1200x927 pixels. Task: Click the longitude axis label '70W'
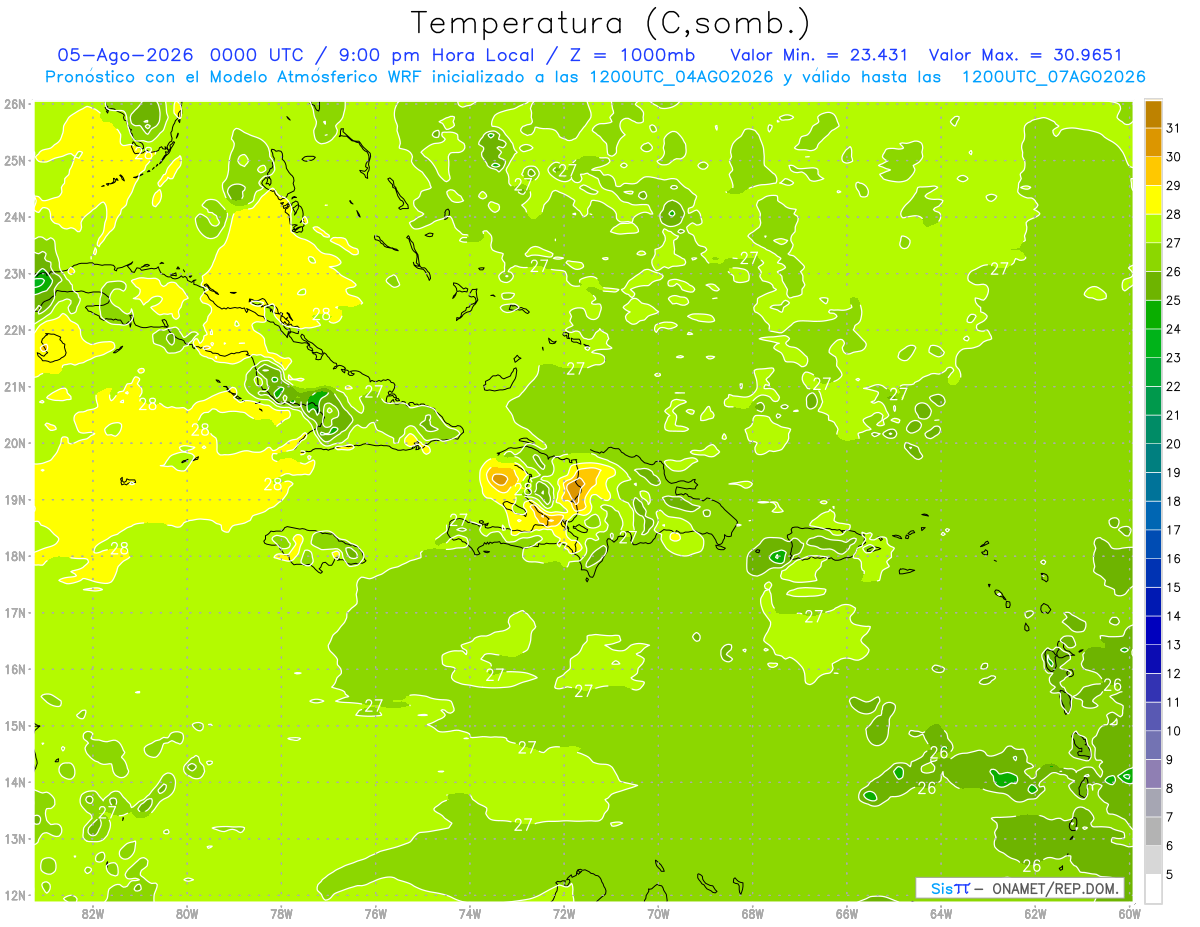pos(658,913)
